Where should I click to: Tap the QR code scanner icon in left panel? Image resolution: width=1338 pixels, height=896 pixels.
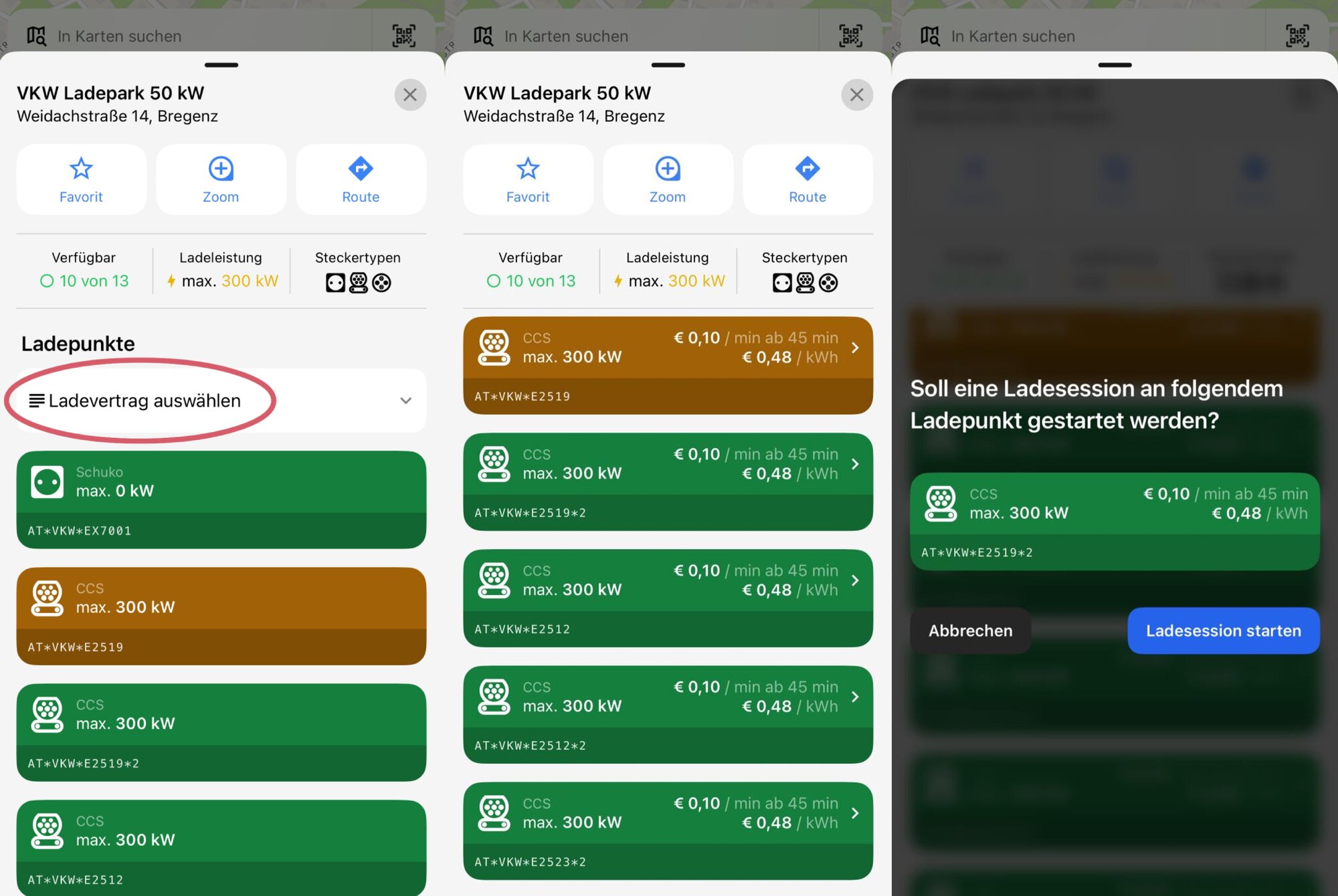[403, 35]
